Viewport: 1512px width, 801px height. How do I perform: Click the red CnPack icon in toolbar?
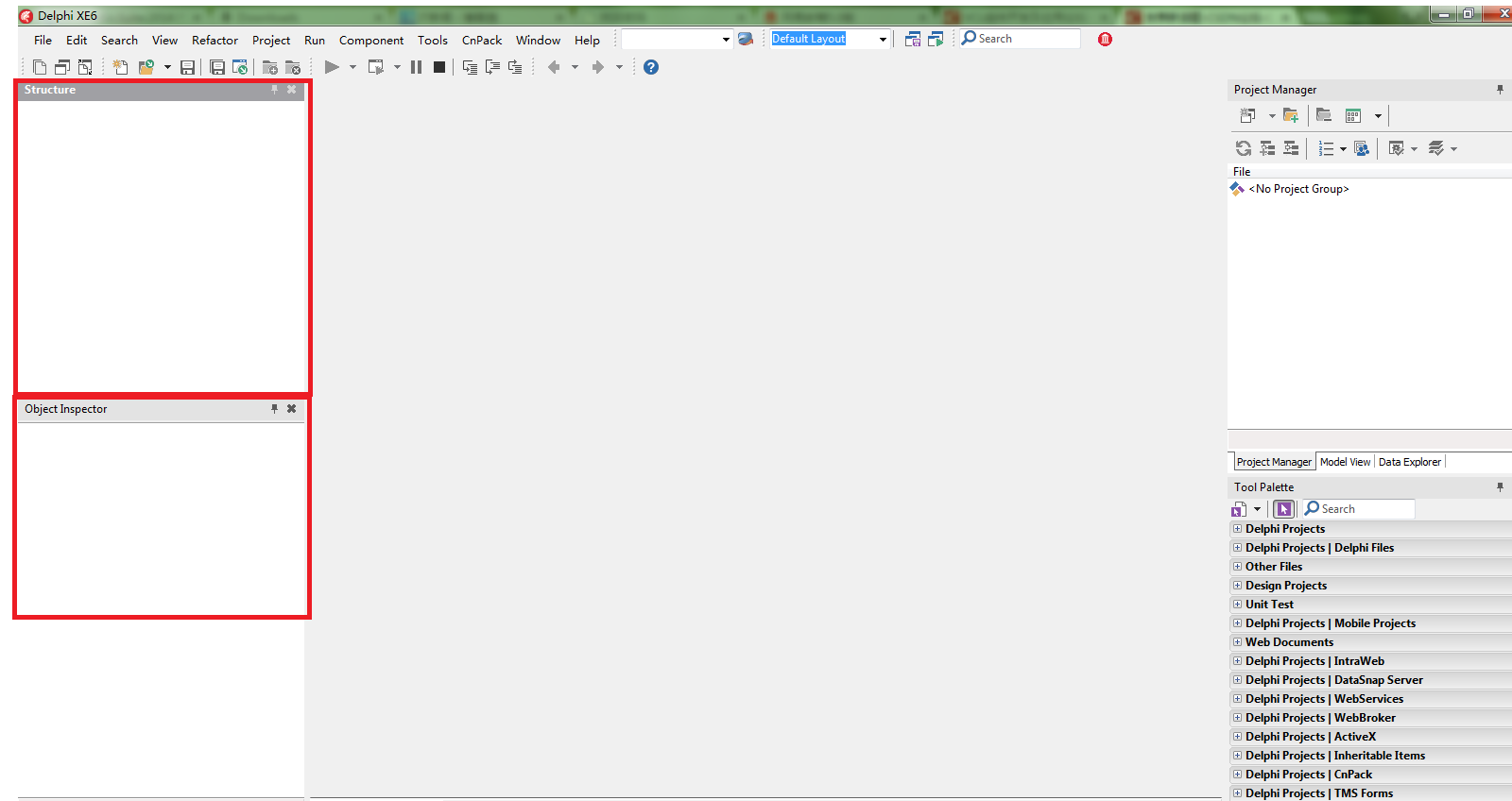pyautogui.click(x=1105, y=39)
